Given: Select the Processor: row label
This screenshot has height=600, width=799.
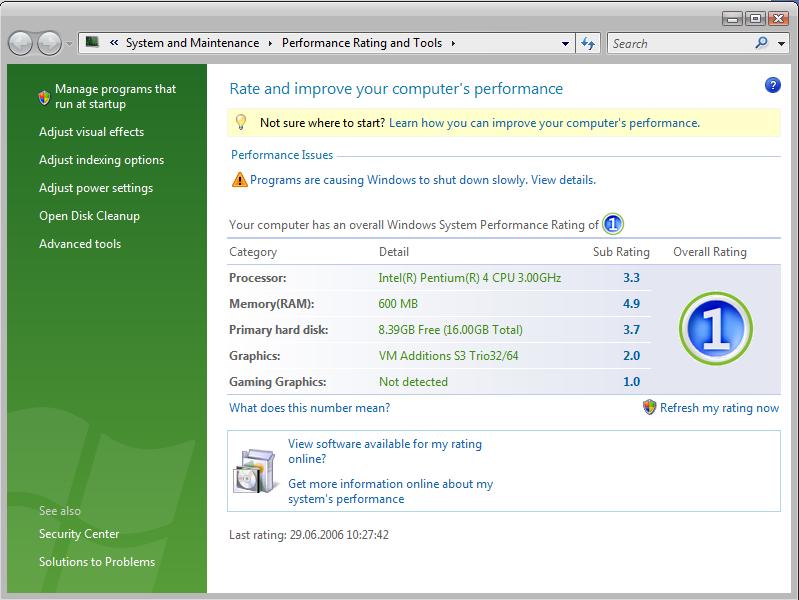Looking at the screenshot, I should [x=257, y=278].
